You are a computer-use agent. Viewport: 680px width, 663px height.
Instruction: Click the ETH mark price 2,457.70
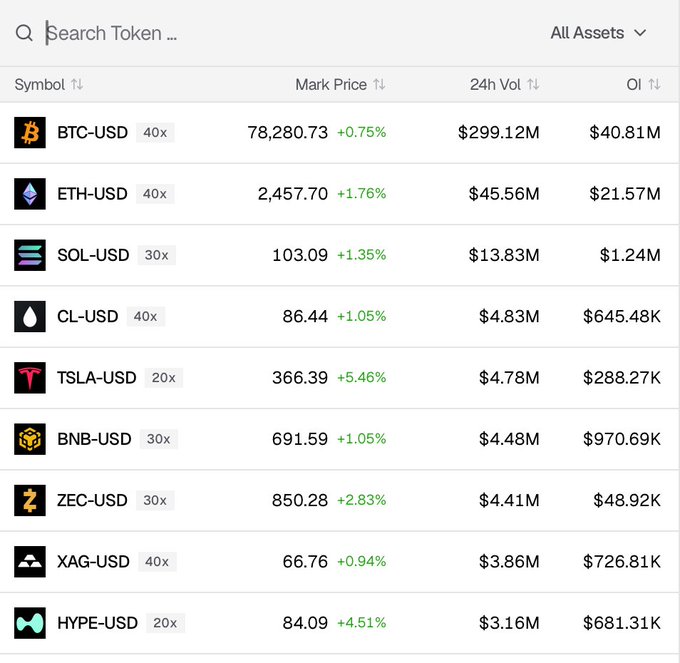tap(293, 194)
